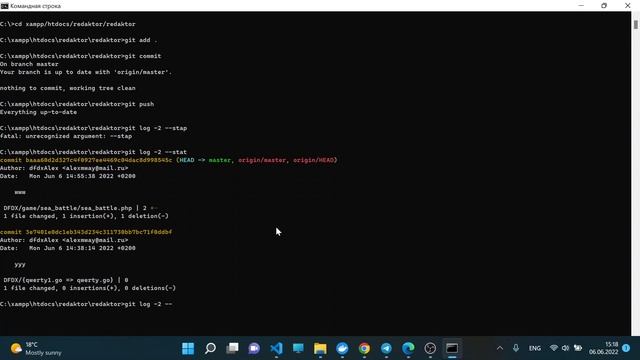
Task: Open the weather widget showing 18°C
Action: pos(36,349)
